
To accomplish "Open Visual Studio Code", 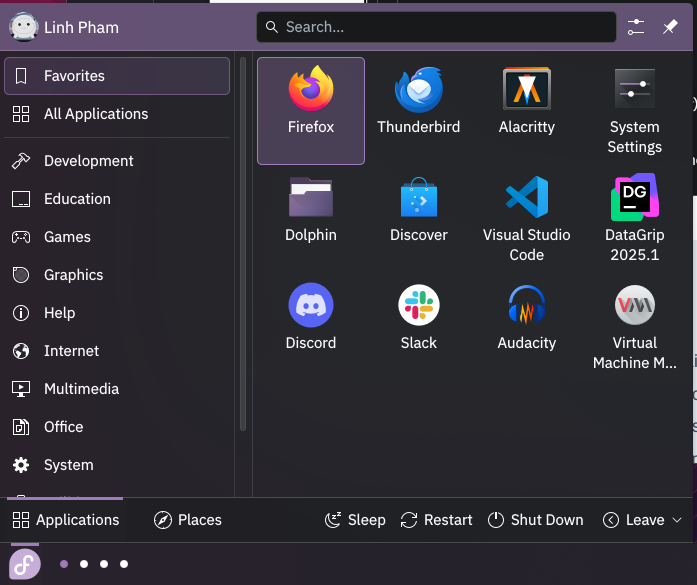I will point(527,219).
